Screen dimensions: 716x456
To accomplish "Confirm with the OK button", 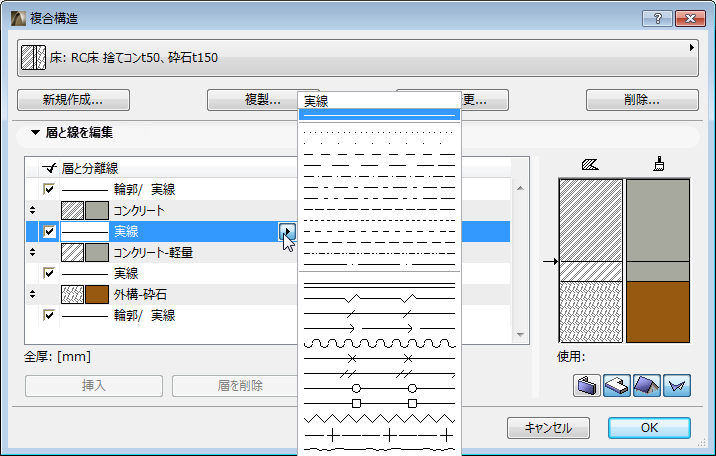I will [649, 428].
